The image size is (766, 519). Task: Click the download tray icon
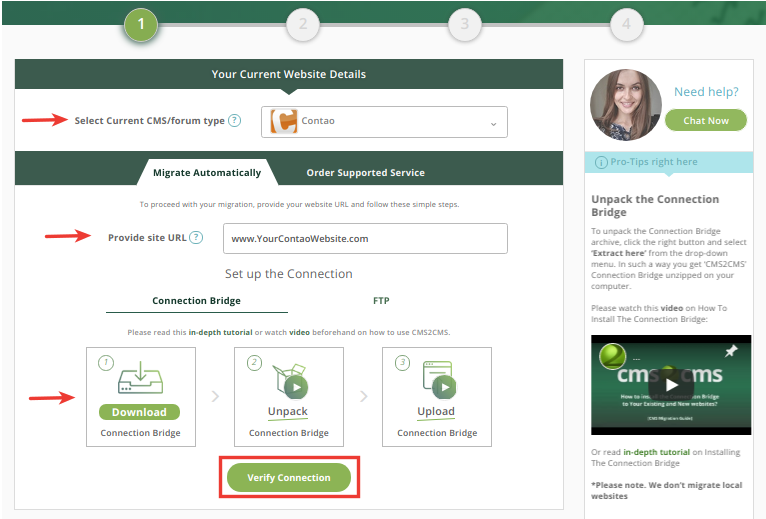140,377
